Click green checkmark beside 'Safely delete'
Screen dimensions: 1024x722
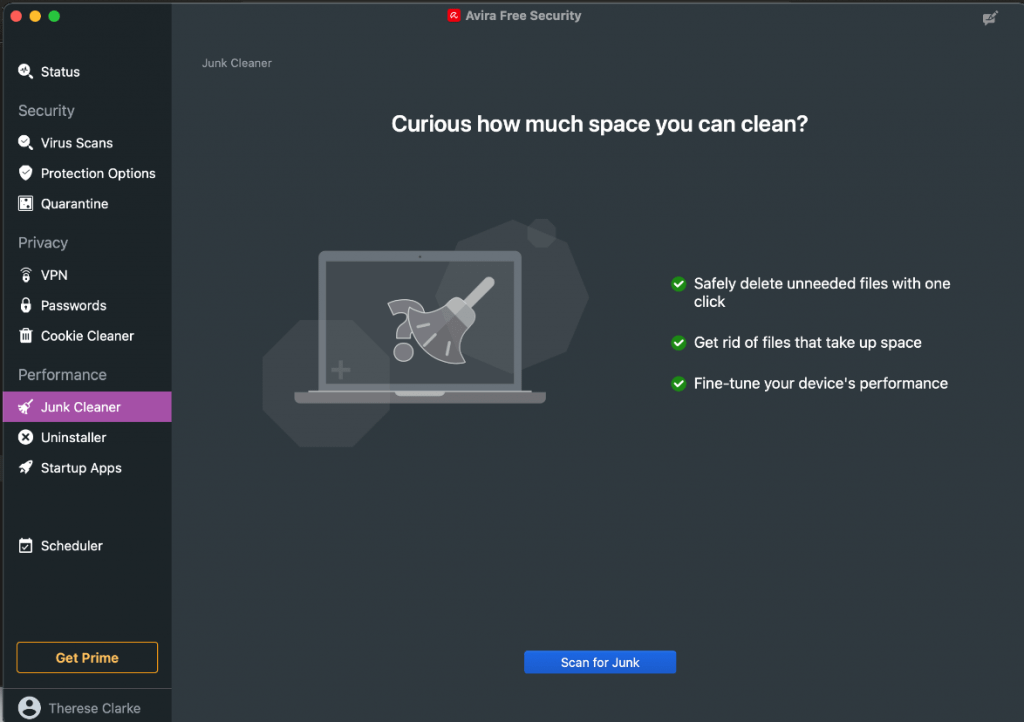click(679, 283)
